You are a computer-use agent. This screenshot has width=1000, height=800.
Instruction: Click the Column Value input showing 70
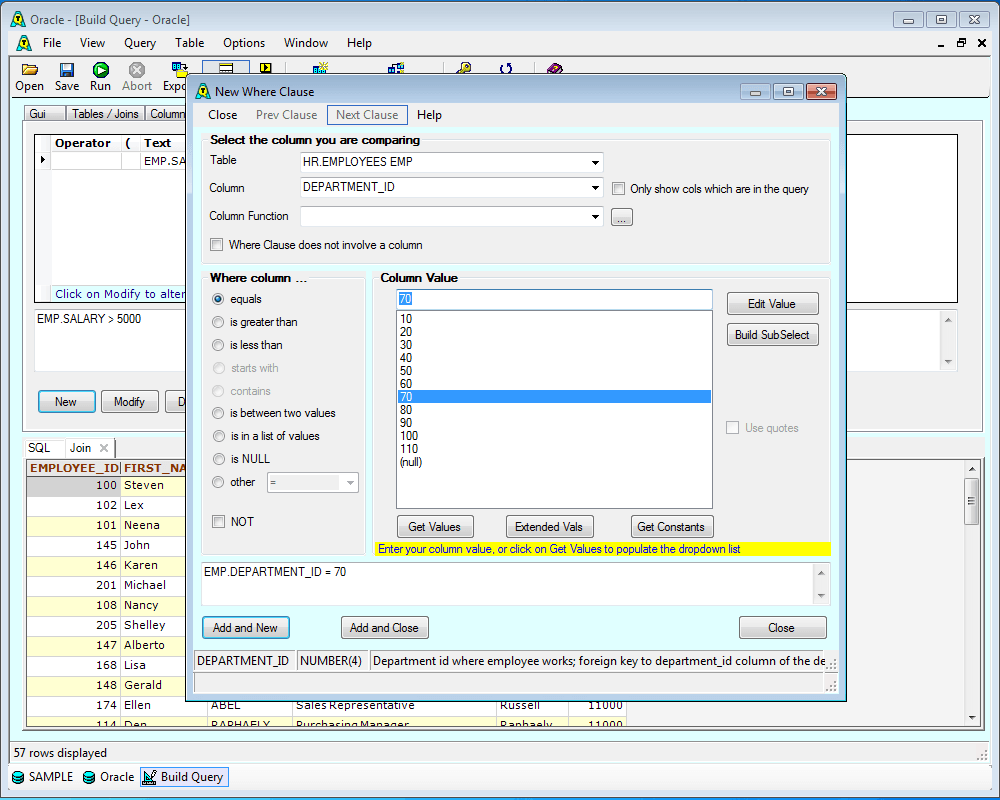pos(554,299)
